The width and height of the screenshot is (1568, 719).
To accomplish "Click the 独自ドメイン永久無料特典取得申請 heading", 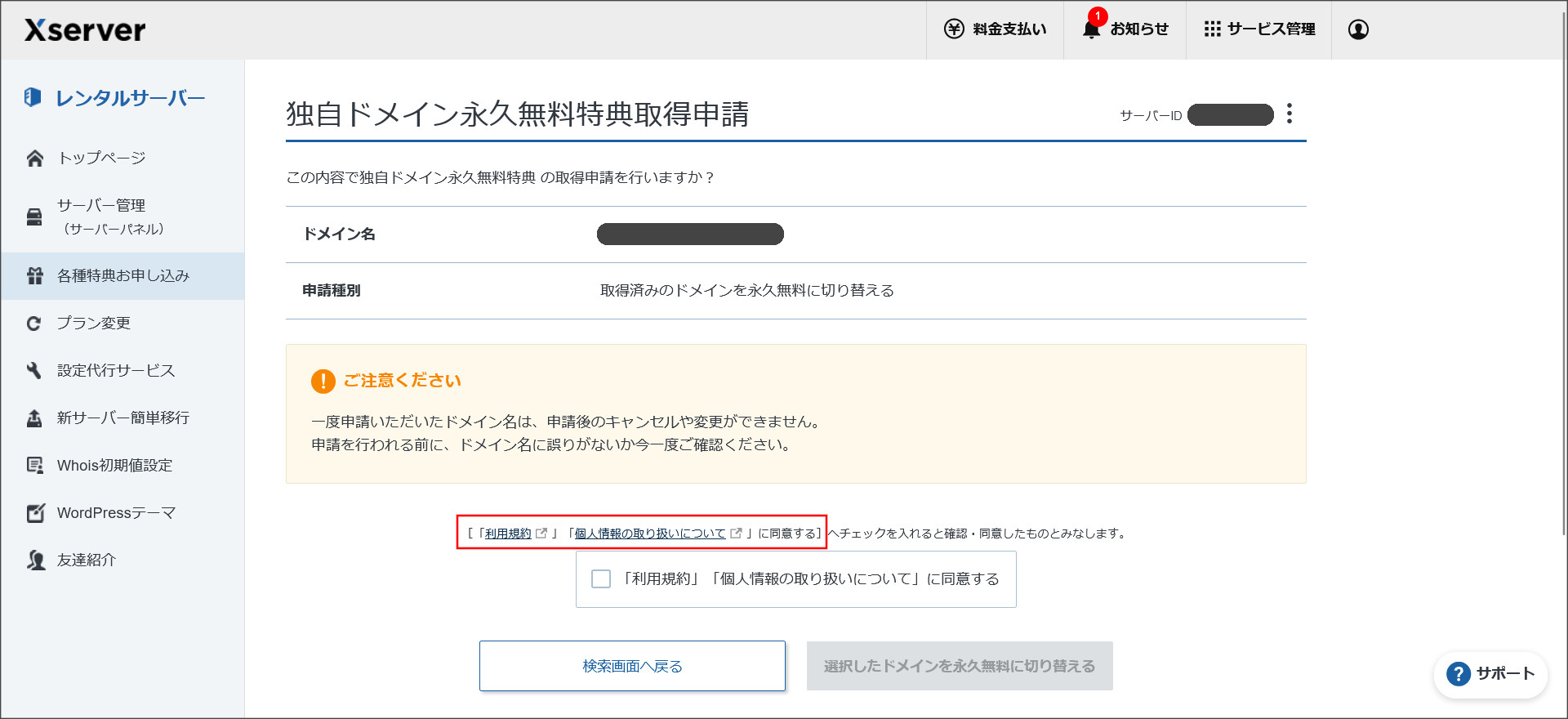I will (518, 114).
